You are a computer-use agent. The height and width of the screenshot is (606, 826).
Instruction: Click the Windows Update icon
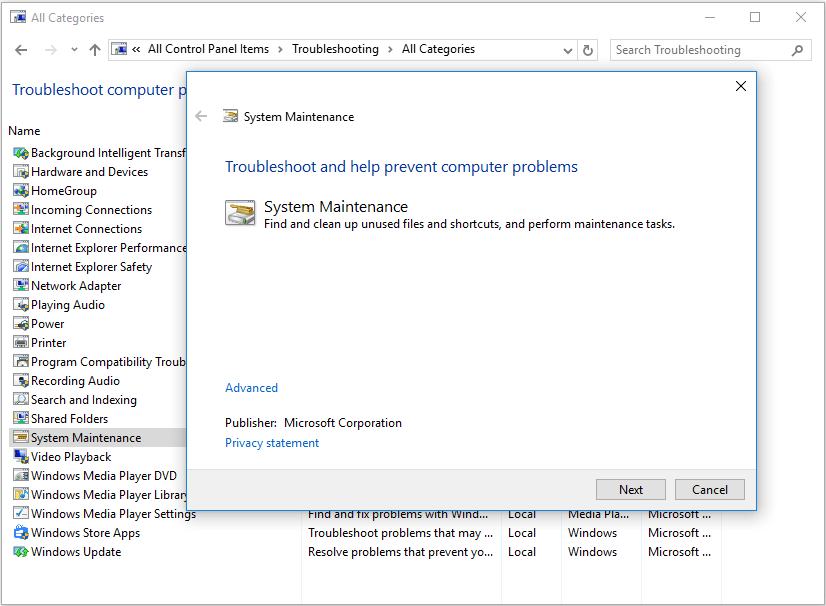click(x=20, y=552)
